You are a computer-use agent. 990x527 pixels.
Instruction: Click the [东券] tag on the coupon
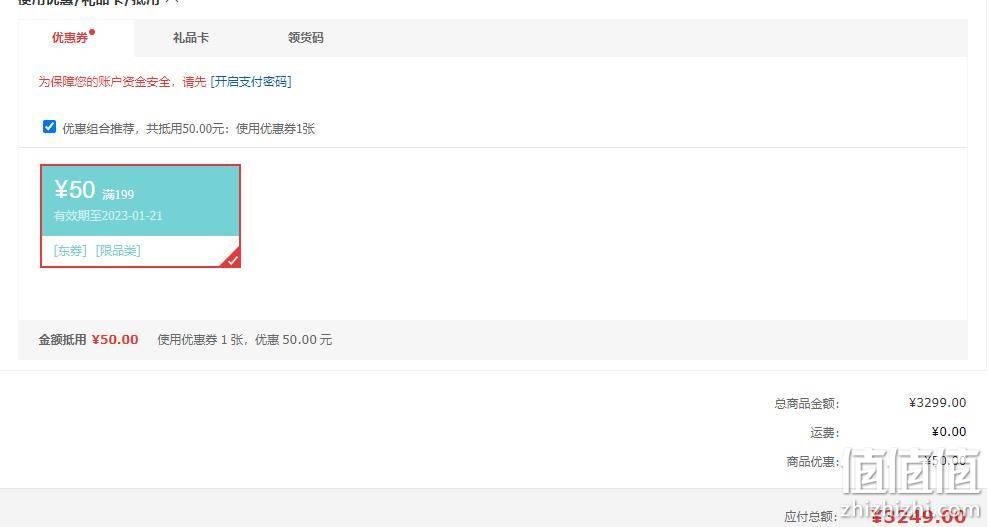pyautogui.click(x=70, y=251)
